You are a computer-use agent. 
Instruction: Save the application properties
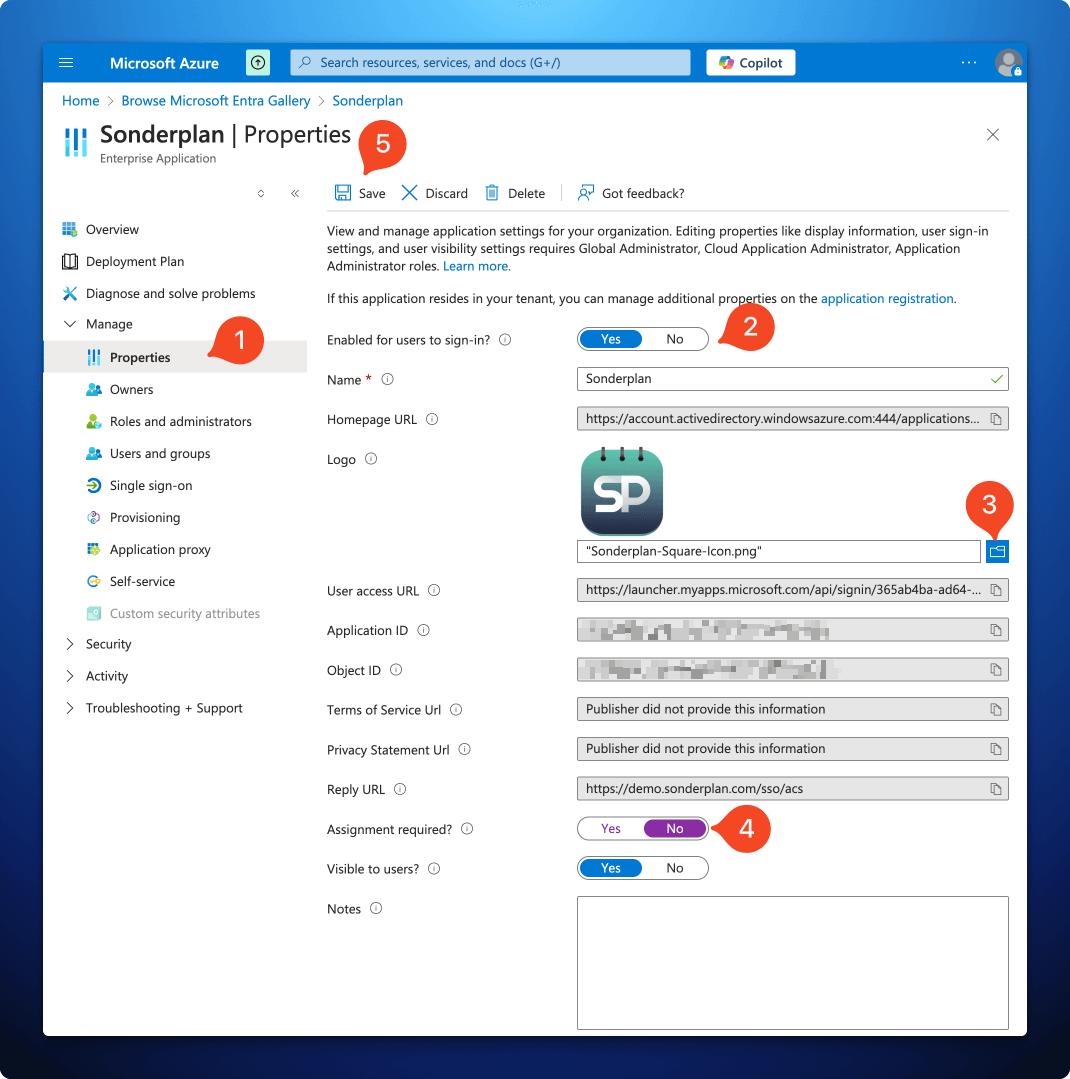coord(361,192)
